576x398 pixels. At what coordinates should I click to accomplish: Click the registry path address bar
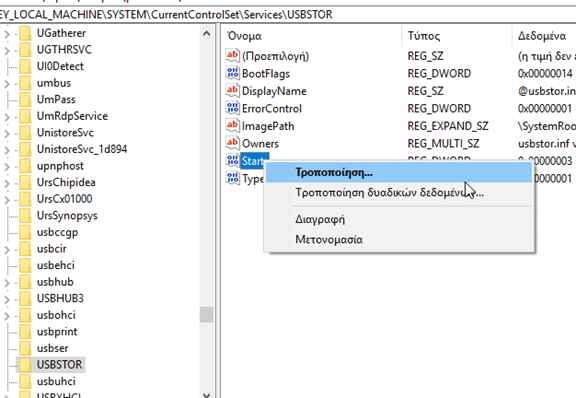tap(288, 14)
